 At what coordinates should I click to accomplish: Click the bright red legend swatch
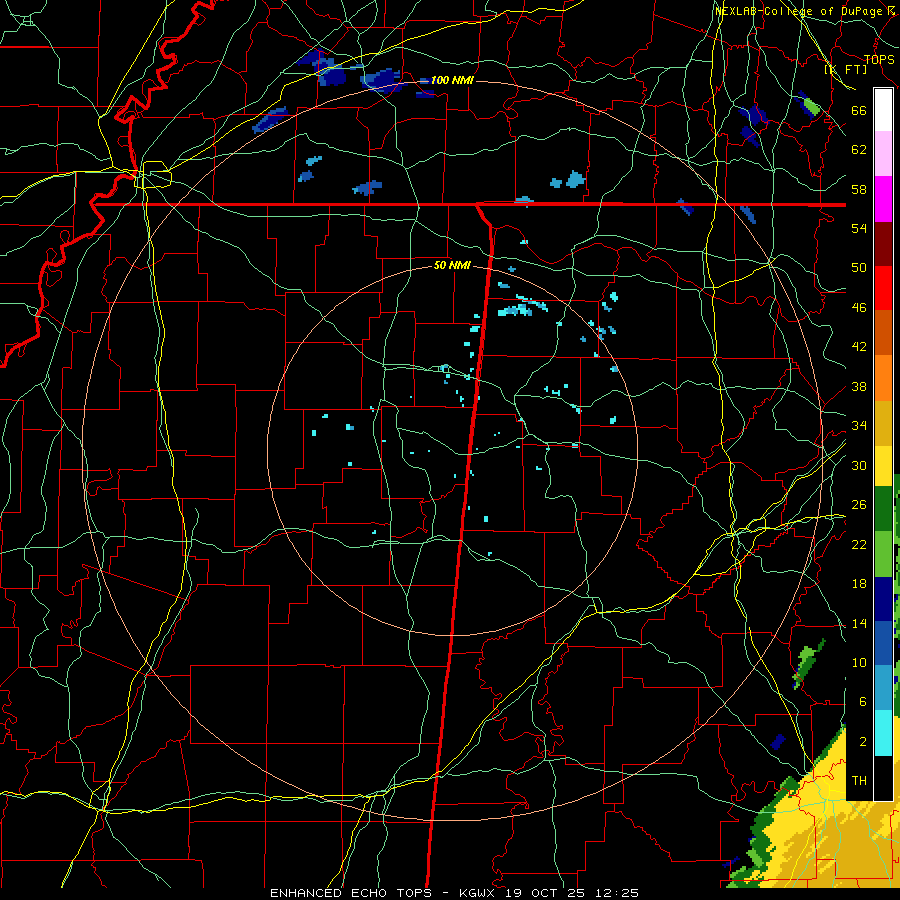tap(883, 288)
